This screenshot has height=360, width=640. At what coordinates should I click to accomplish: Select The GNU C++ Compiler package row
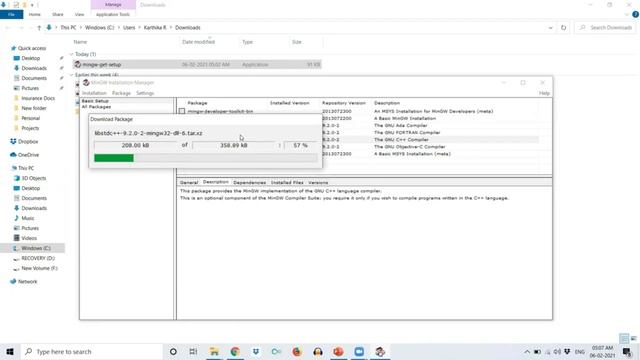401,140
